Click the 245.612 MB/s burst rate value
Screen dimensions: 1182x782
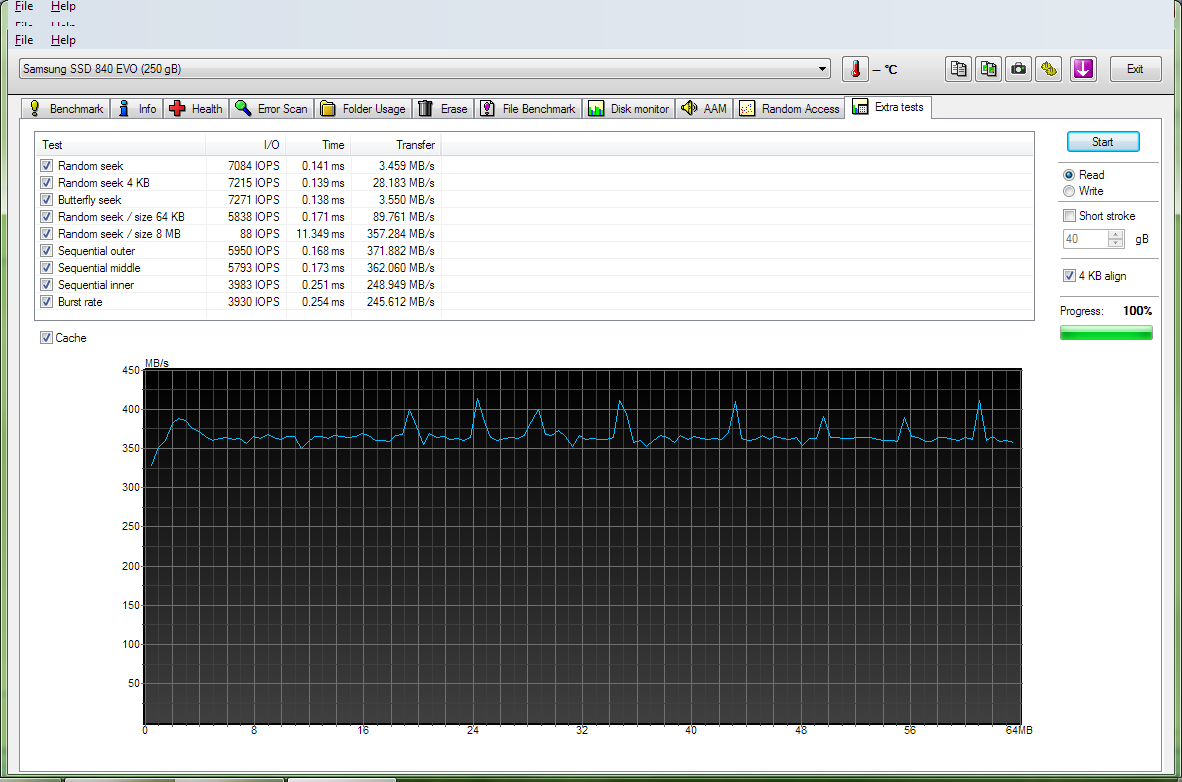click(x=400, y=302)
